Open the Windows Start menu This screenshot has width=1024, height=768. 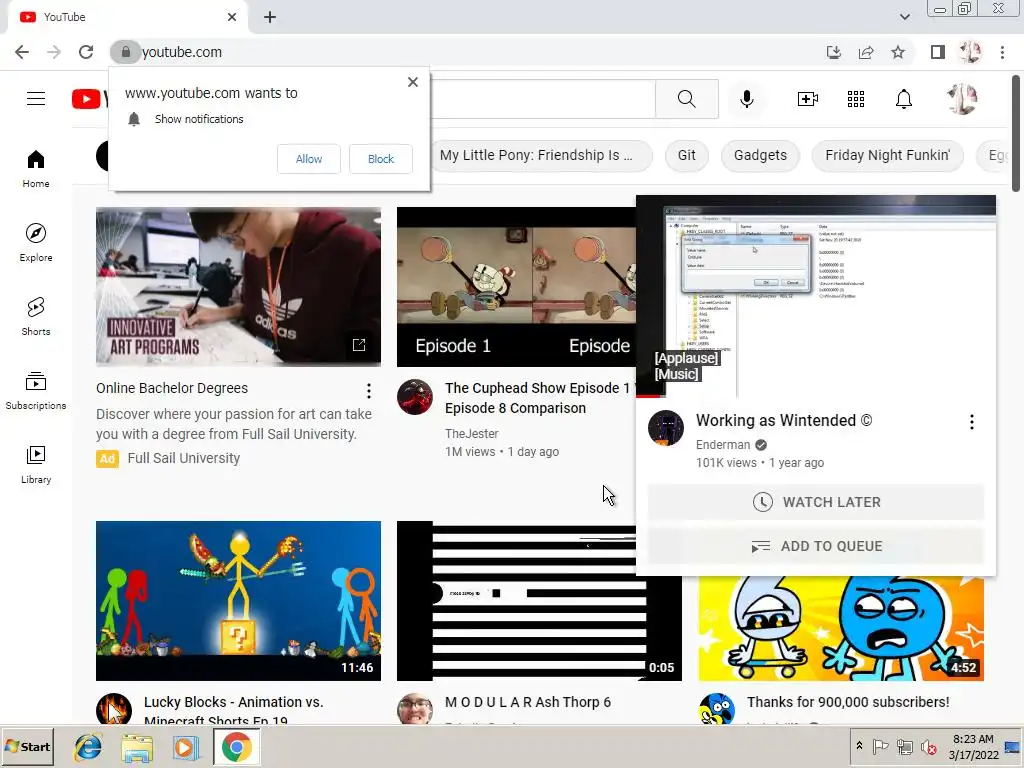click(x=27, y=746)
